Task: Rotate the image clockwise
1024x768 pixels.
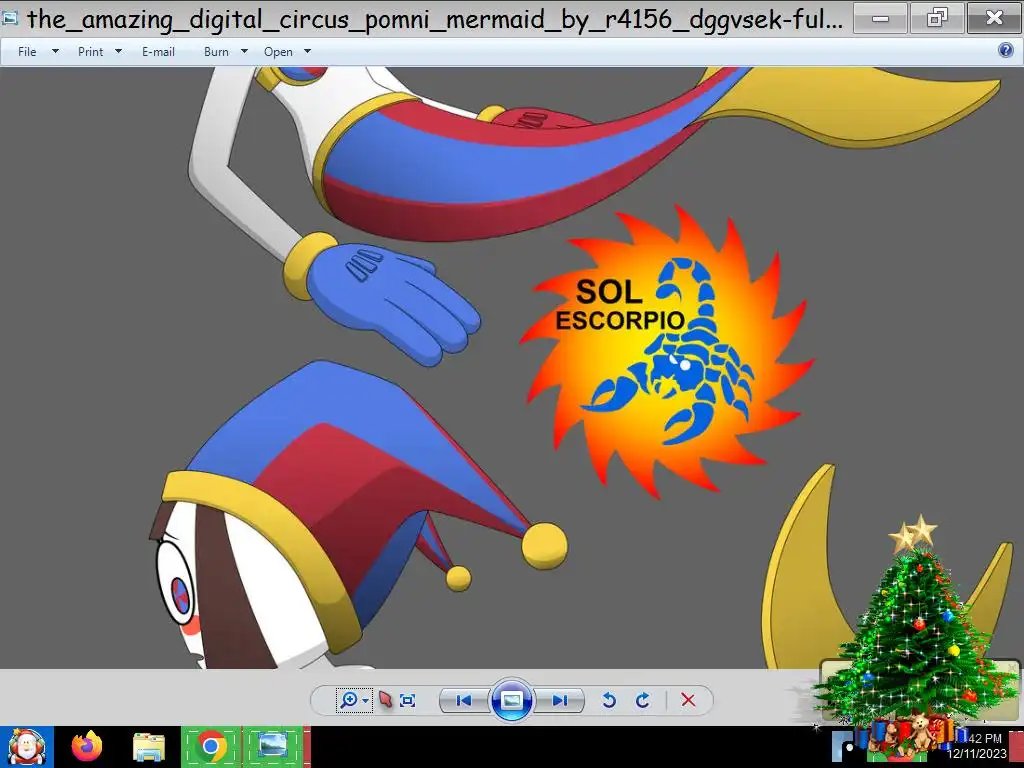Action: point(643,701)
